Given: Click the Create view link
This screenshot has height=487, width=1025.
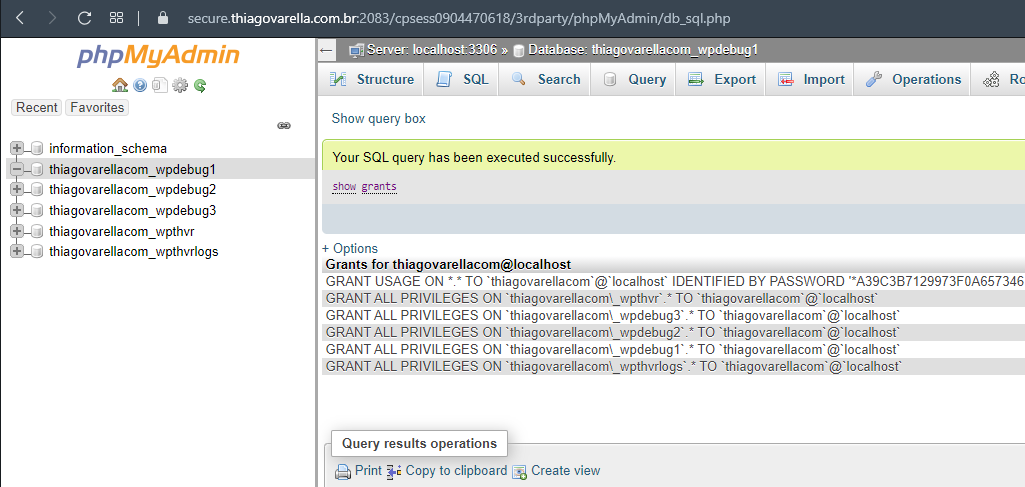Looking at the screenshot, I should pos(565,471).
